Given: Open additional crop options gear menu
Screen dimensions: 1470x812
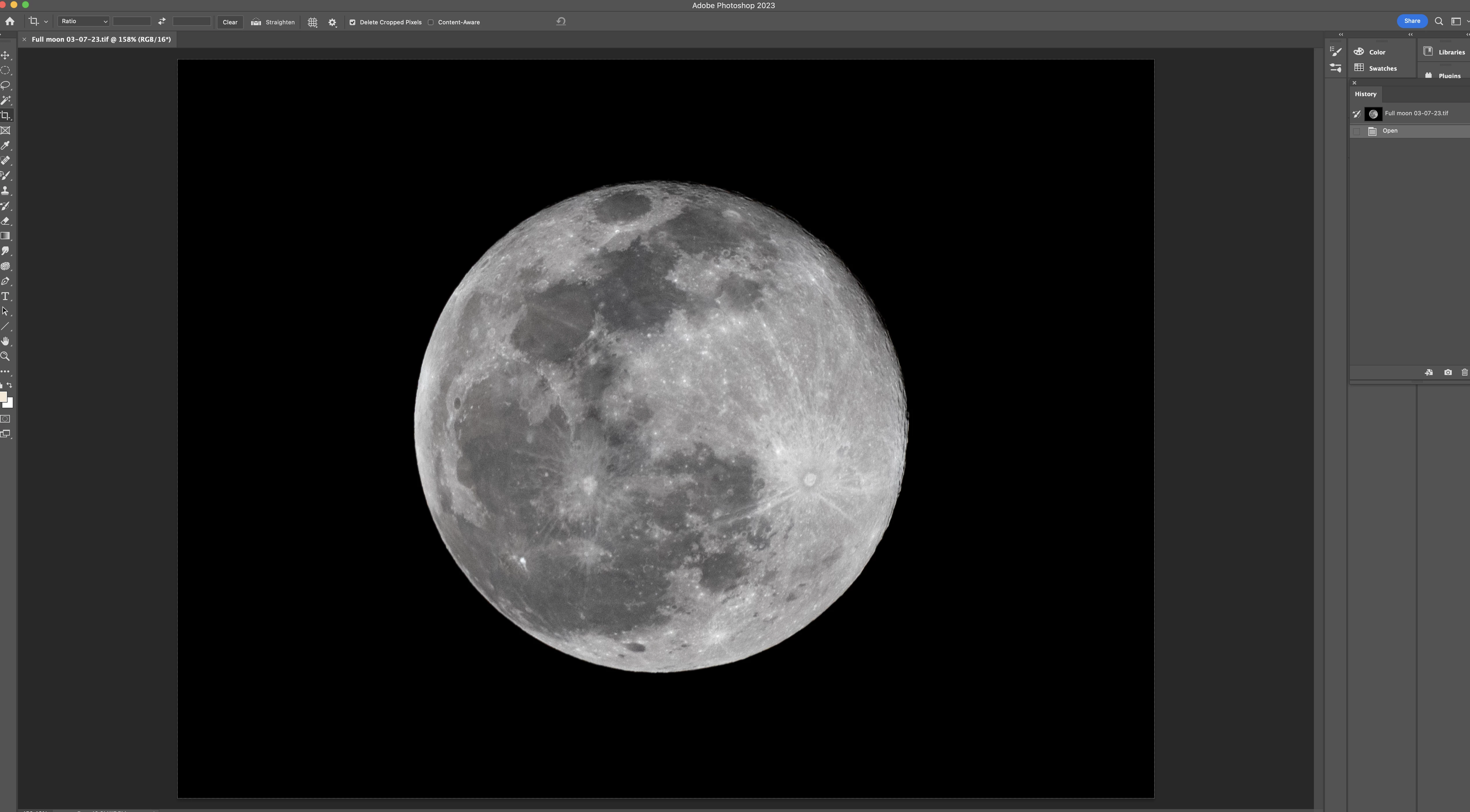Looking at the screenshot, I should coord(332,22).
